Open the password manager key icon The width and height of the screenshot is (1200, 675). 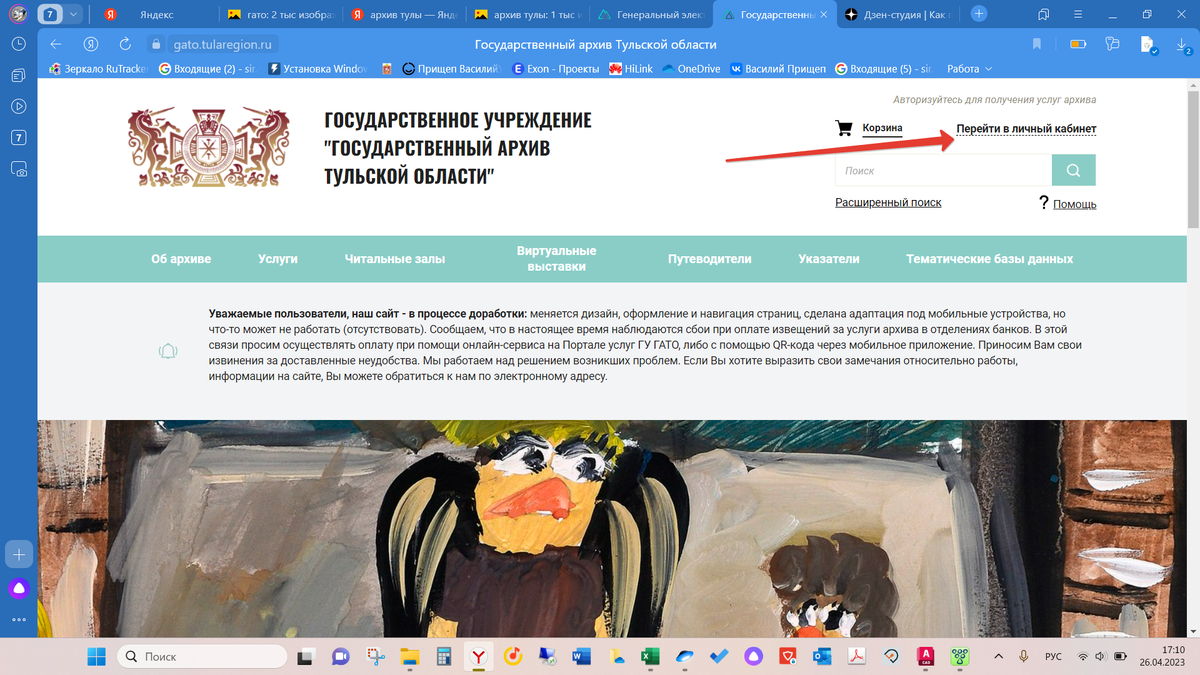pyautogui.click(x=1112, y=44)
